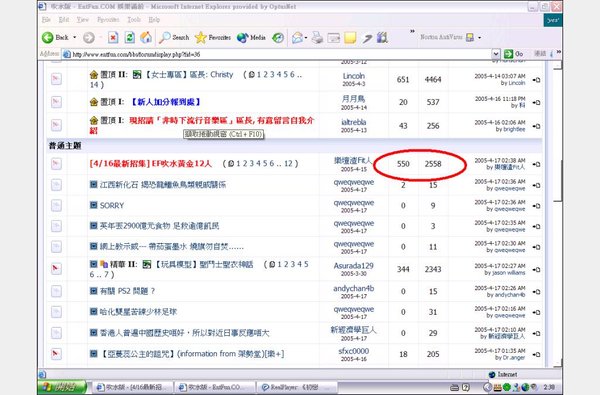Viewport: 600px width, 395px height.
Task: Go to last post on Asurada129 row
Action: tap(537, 269)
